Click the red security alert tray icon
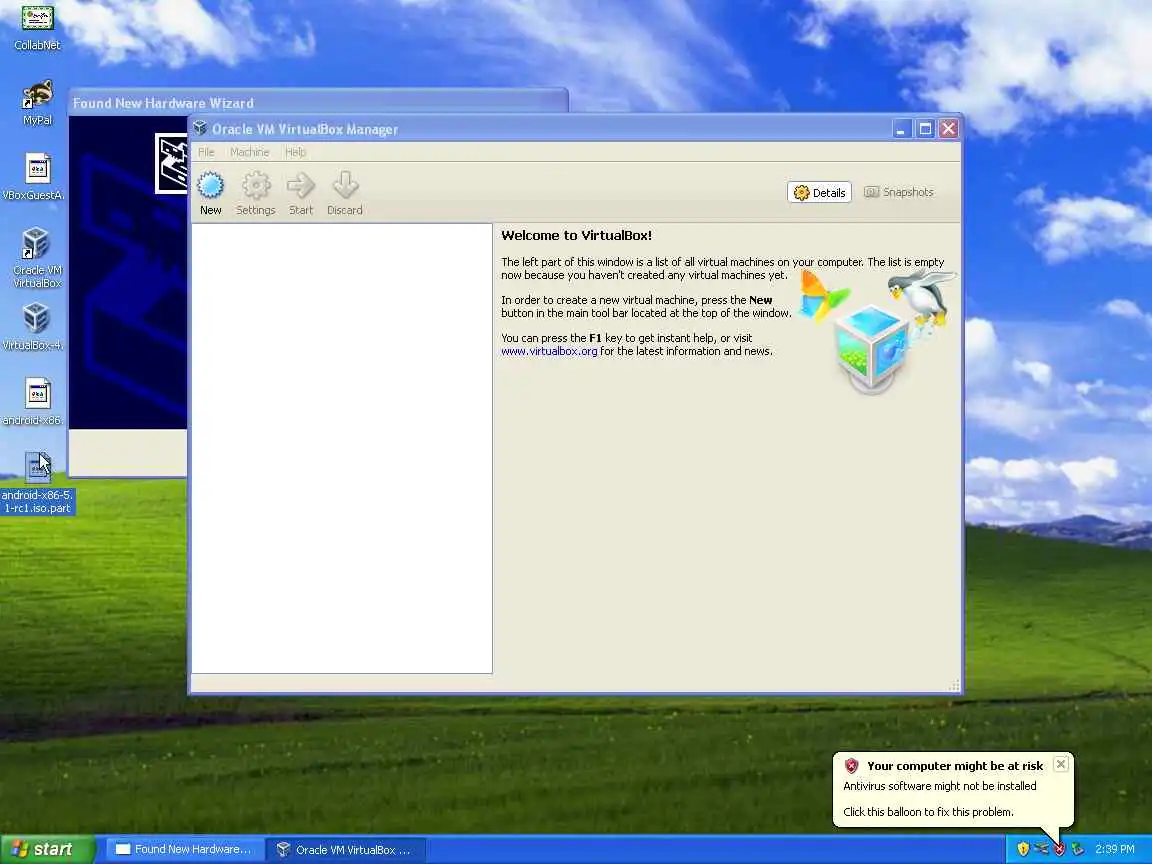This screenshot has width=1152, height=864. [x=1059, y=849]
